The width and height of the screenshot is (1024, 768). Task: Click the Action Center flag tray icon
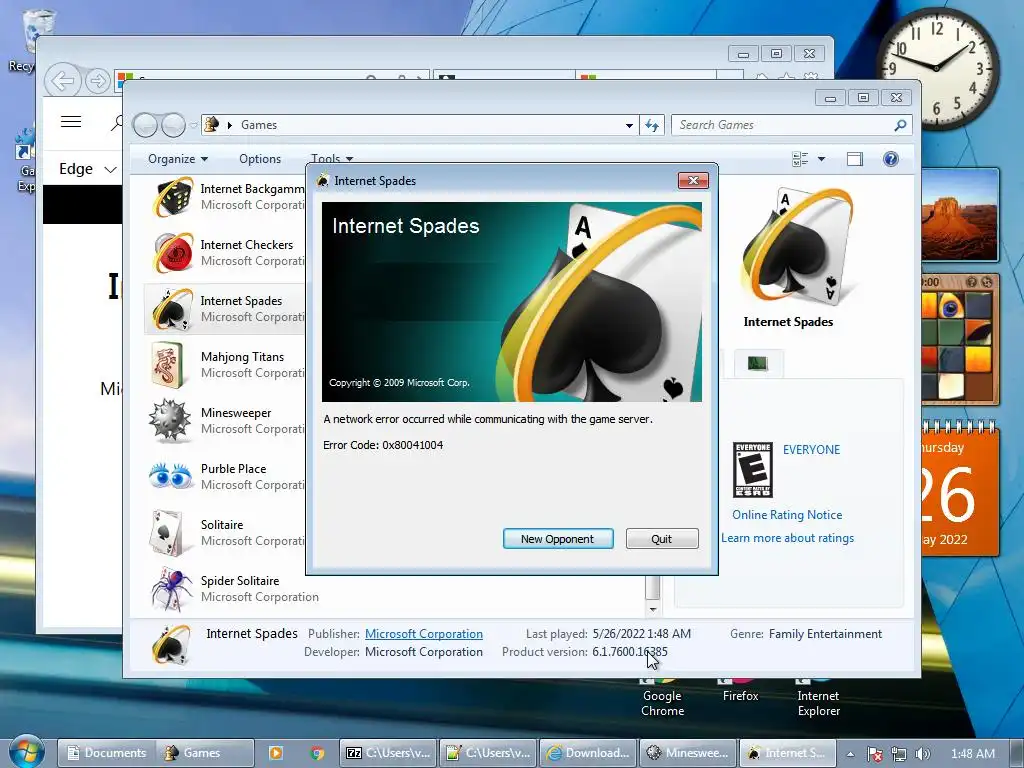[x=874, y=754]
